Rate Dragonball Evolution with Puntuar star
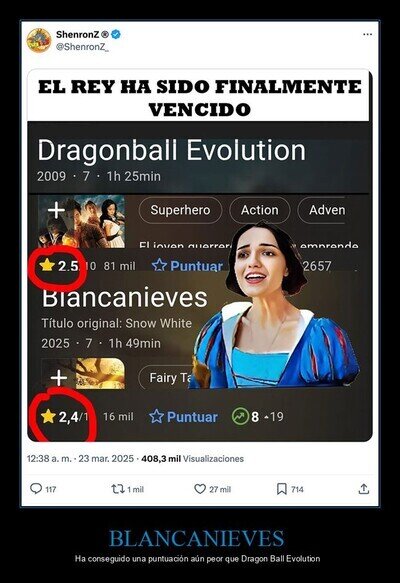The width and height of the screenshot is (400, 583). pos(187,266)
